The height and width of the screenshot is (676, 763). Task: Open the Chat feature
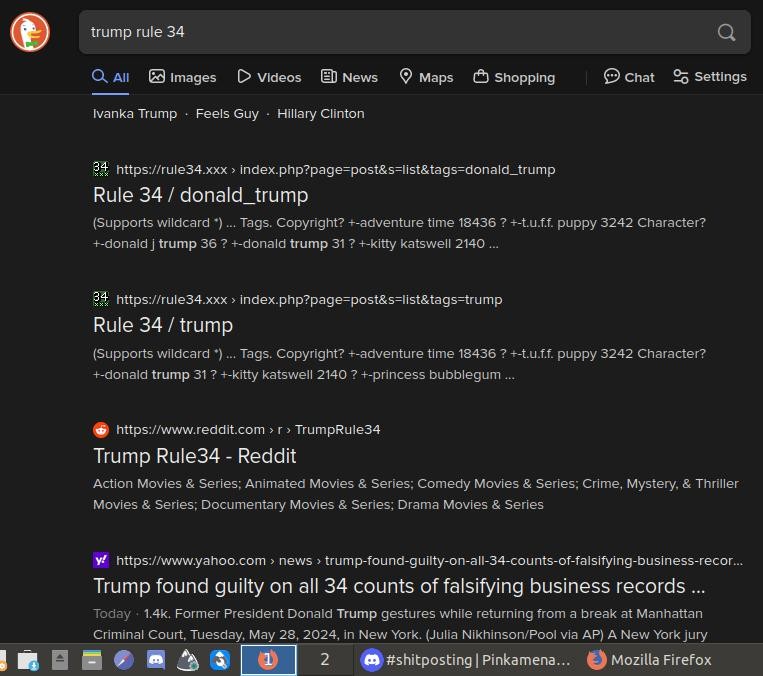pos(629,77)
